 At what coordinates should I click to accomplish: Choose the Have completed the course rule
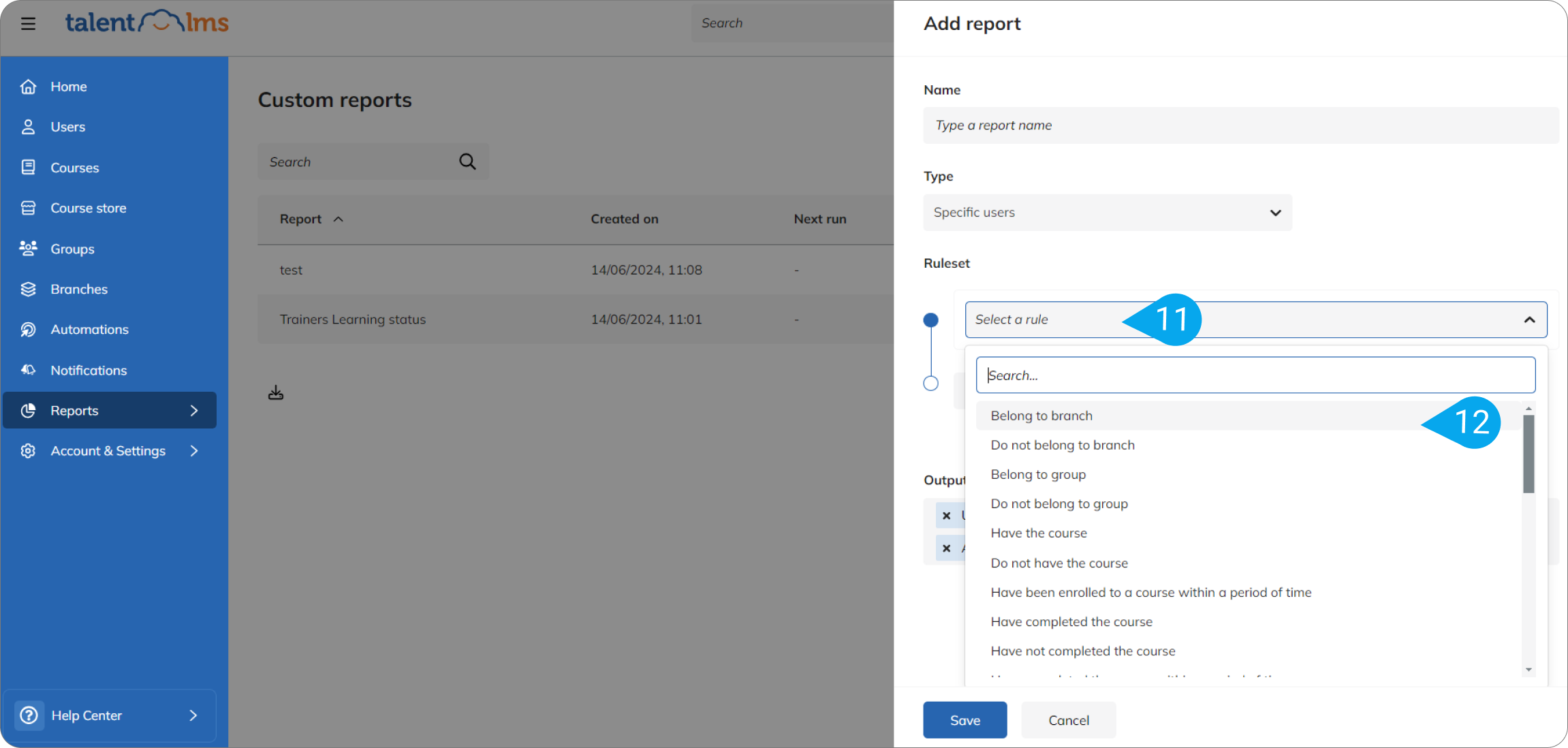coord(1248,621)
